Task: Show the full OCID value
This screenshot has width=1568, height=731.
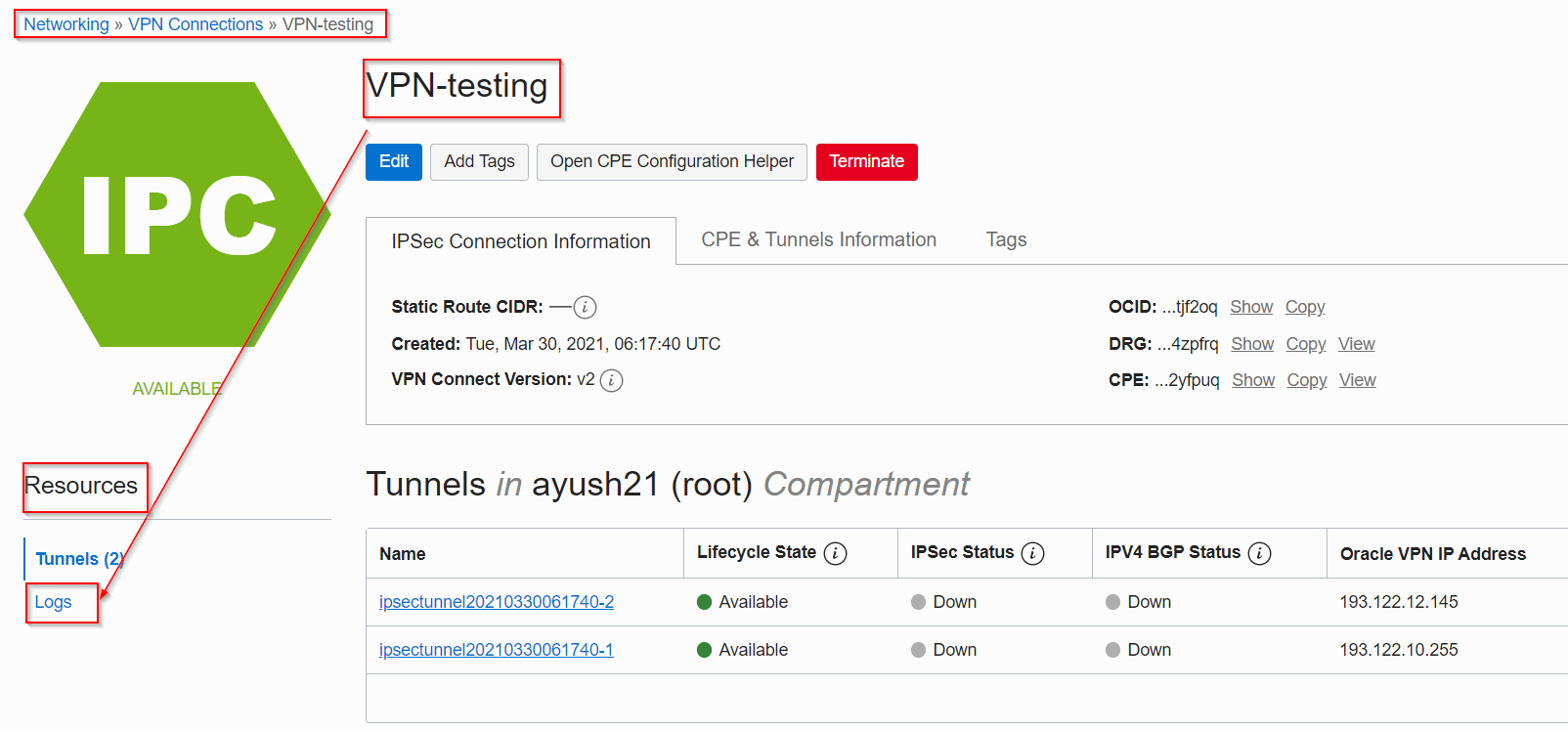Action: 1250,307
